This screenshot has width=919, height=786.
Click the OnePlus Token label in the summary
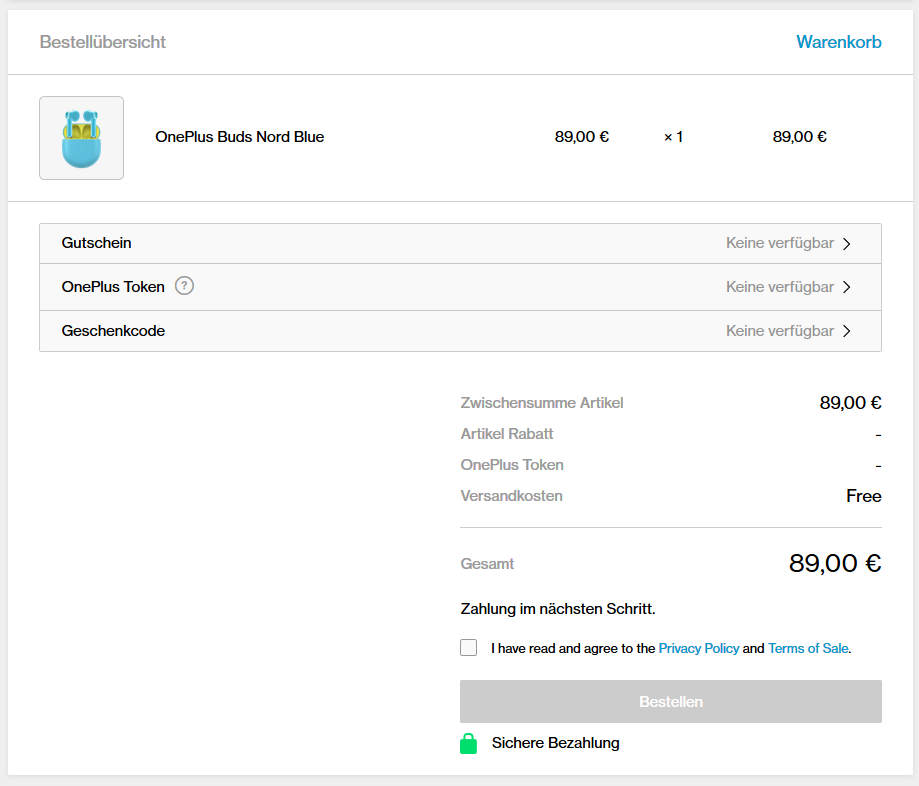tap(512, 465)
